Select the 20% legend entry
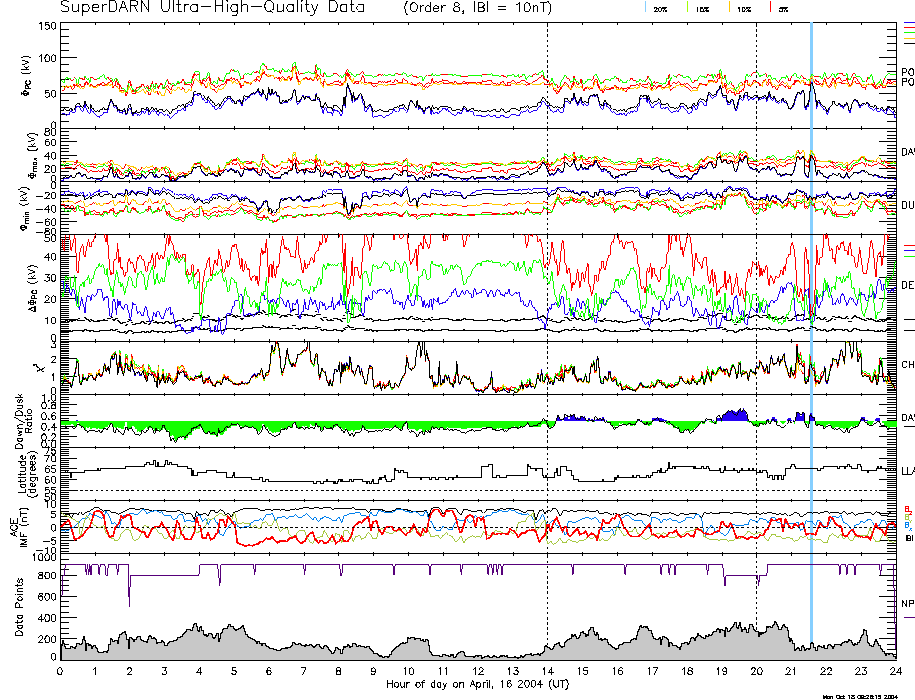915x700 pixels. [658, 8]
